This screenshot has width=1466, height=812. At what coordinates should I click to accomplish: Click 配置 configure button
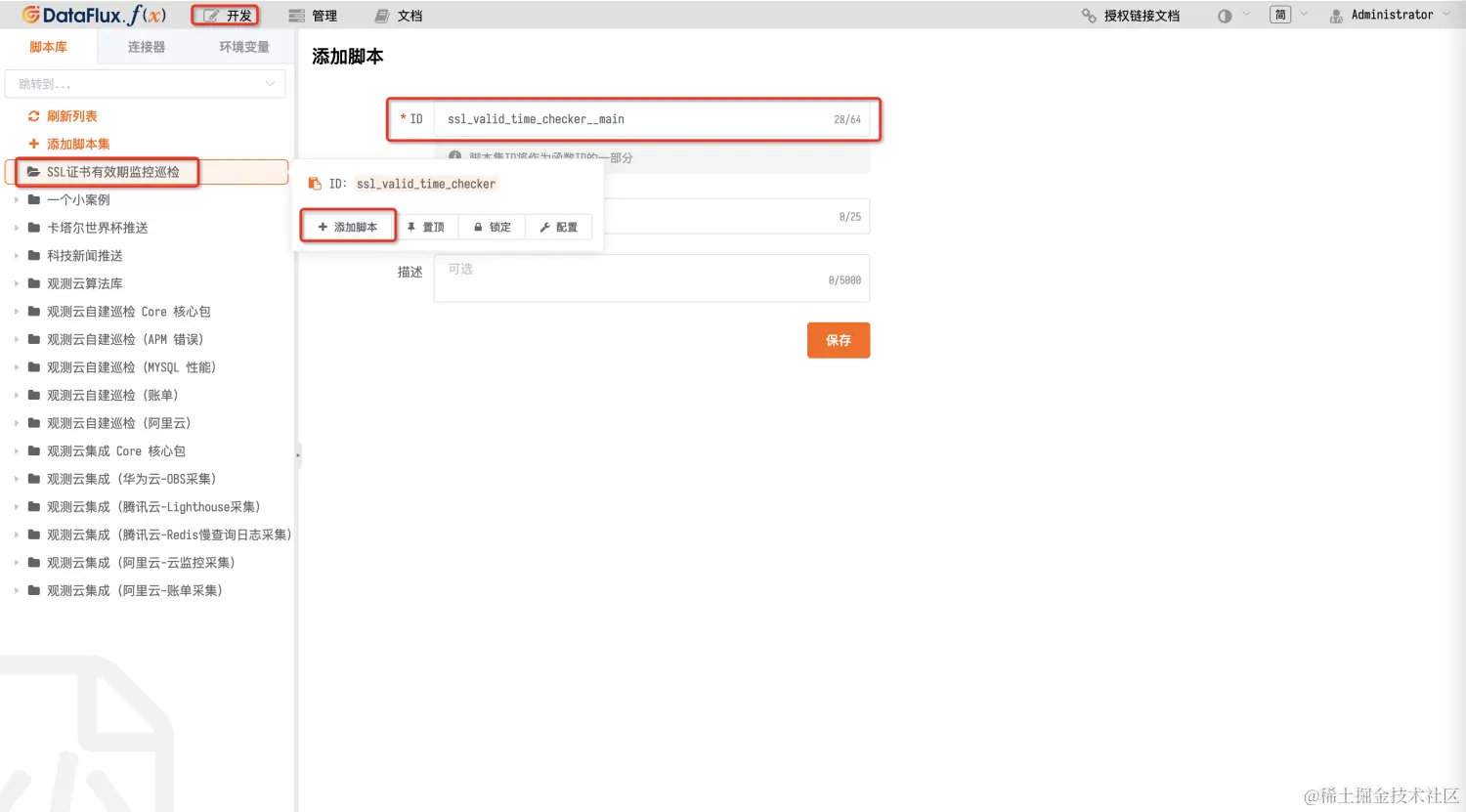pos(559,227)
